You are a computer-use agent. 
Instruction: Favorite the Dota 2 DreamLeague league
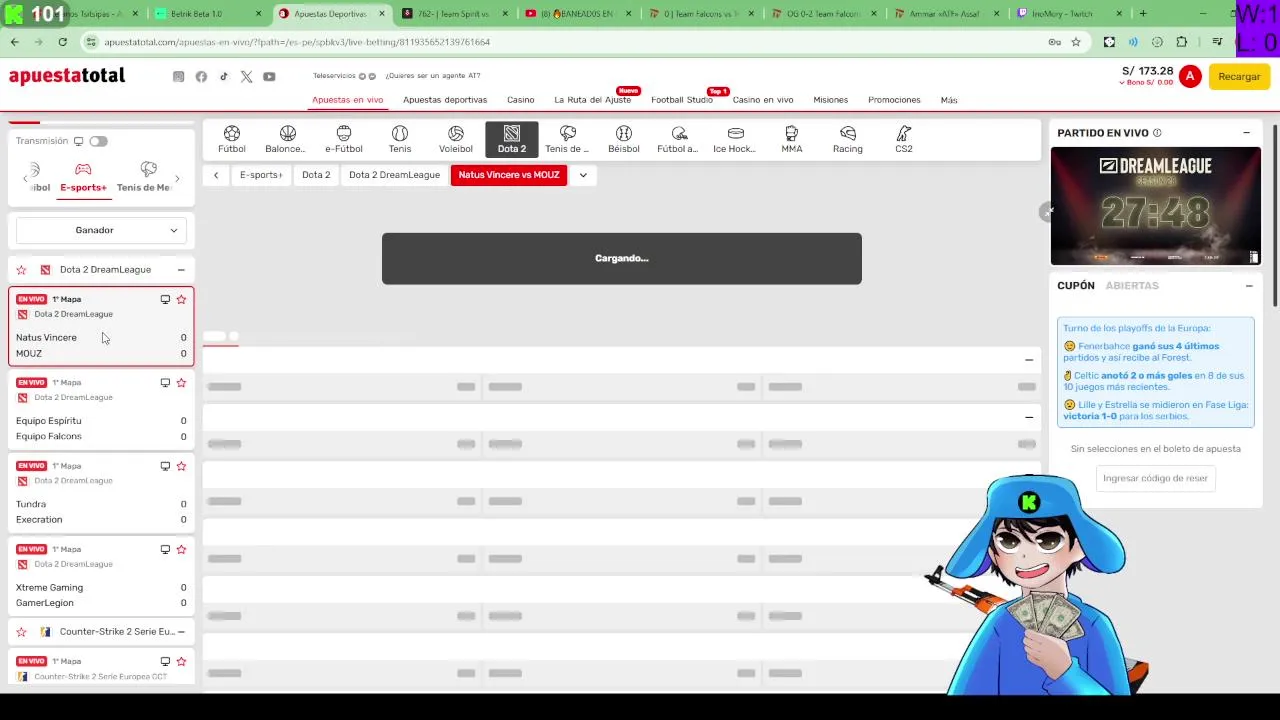(x=21, y=270)
